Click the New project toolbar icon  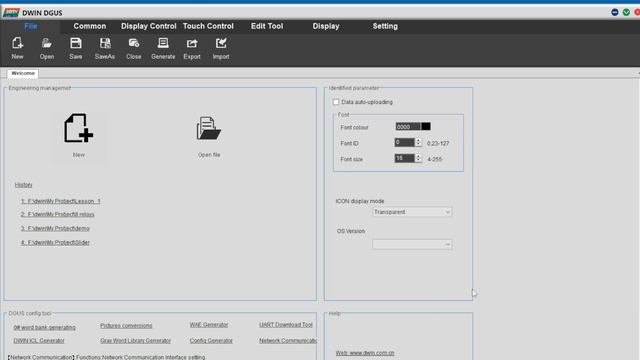[17, 48]
